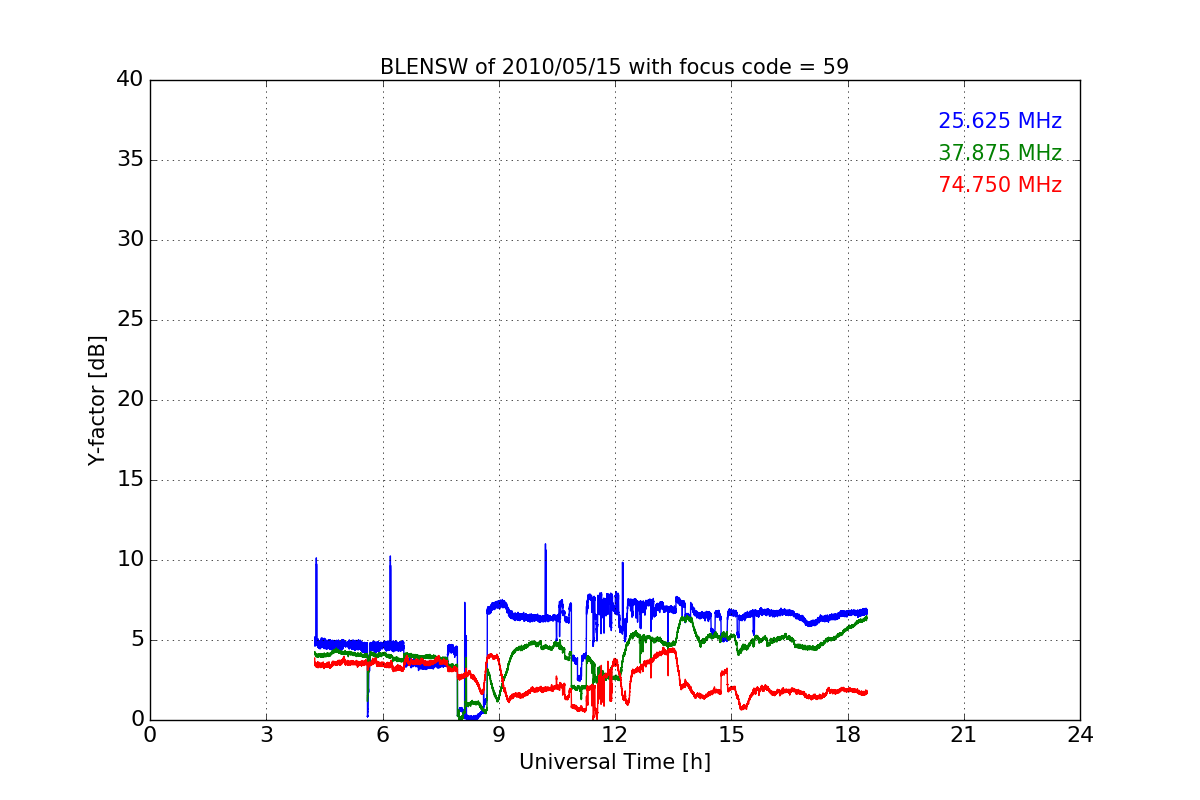Click the x-axis tick label 3
Image resolution: width=1200 pixels, height=800 pixels.
pyautogui.click(x=266, y=734)
